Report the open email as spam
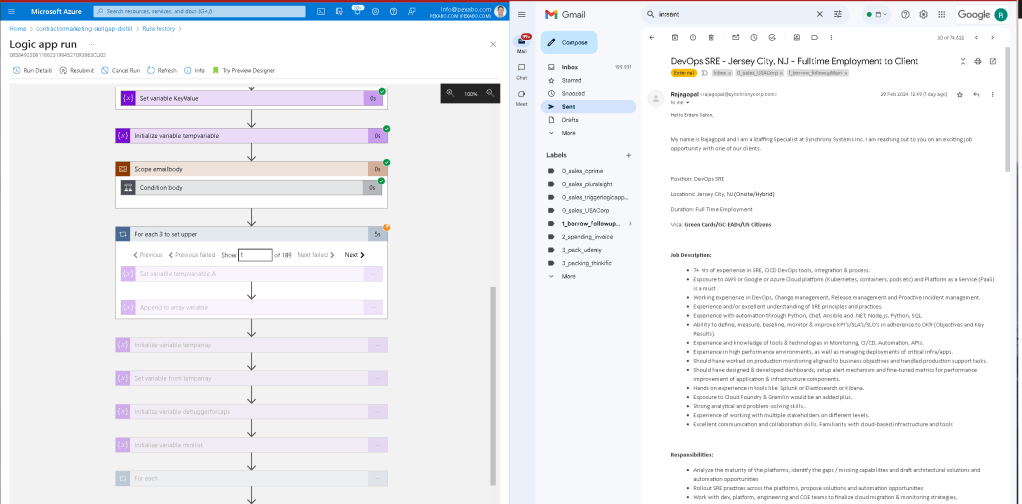The height and width of the screenshot is (504, 1022). tap(693, 37)
